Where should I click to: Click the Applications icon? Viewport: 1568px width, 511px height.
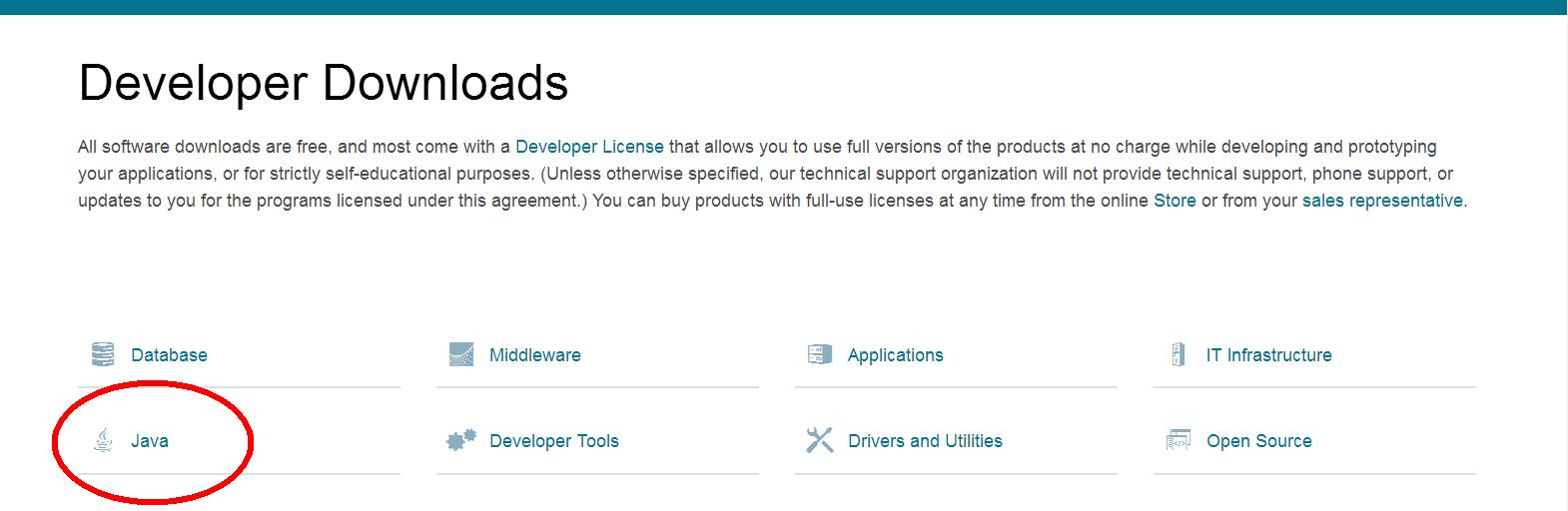click(820, 354)
